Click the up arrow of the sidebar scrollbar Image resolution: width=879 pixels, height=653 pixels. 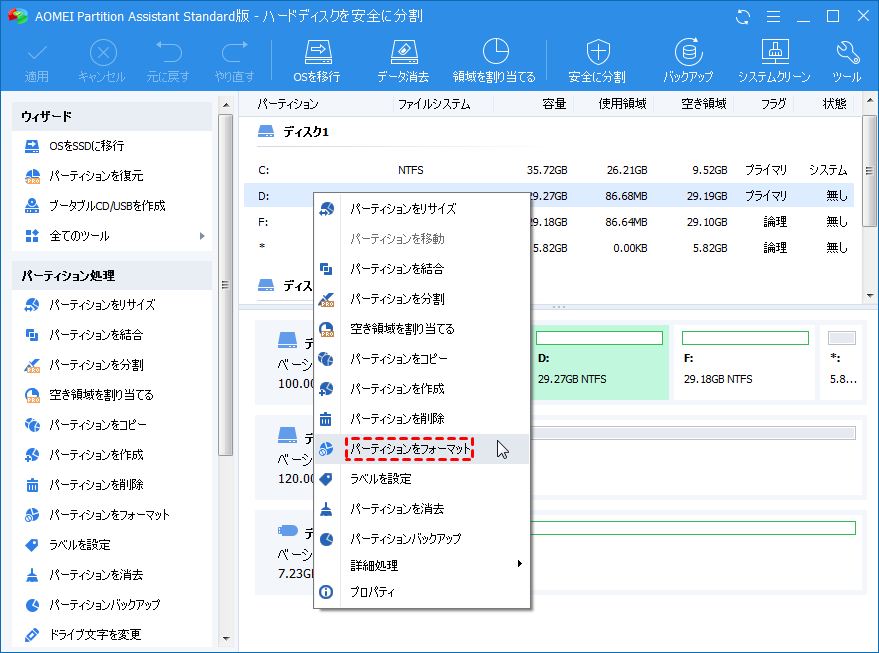pyautogui.click(x=226, y=105)
